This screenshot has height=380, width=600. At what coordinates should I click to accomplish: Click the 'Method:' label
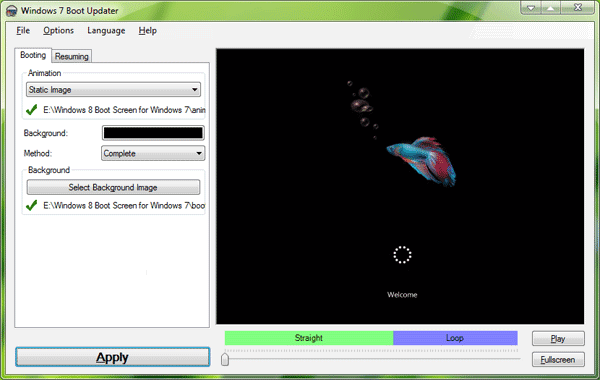click(x=38, y=153)
